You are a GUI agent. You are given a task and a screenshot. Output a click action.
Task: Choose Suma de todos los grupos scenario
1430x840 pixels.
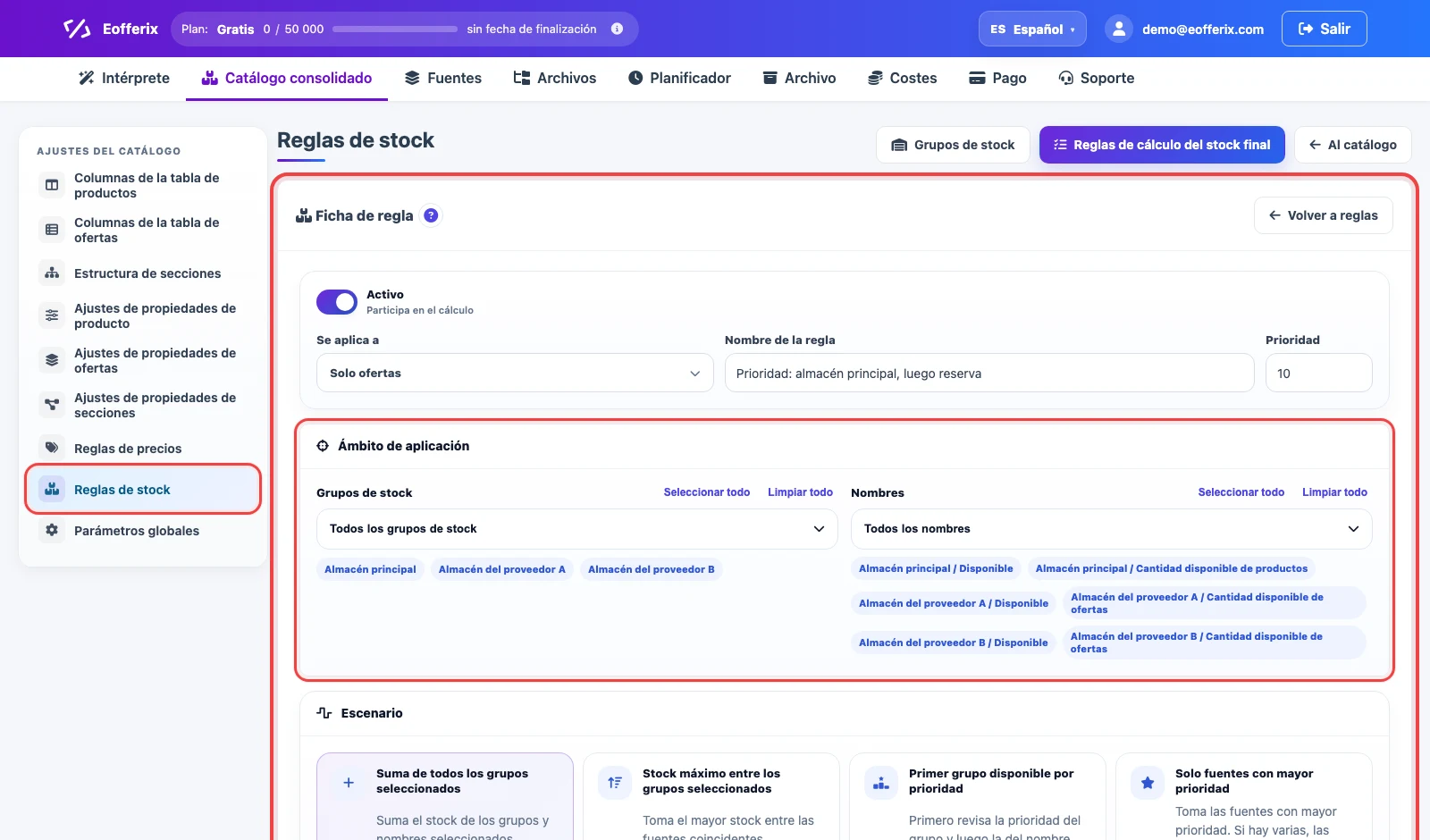445,797
